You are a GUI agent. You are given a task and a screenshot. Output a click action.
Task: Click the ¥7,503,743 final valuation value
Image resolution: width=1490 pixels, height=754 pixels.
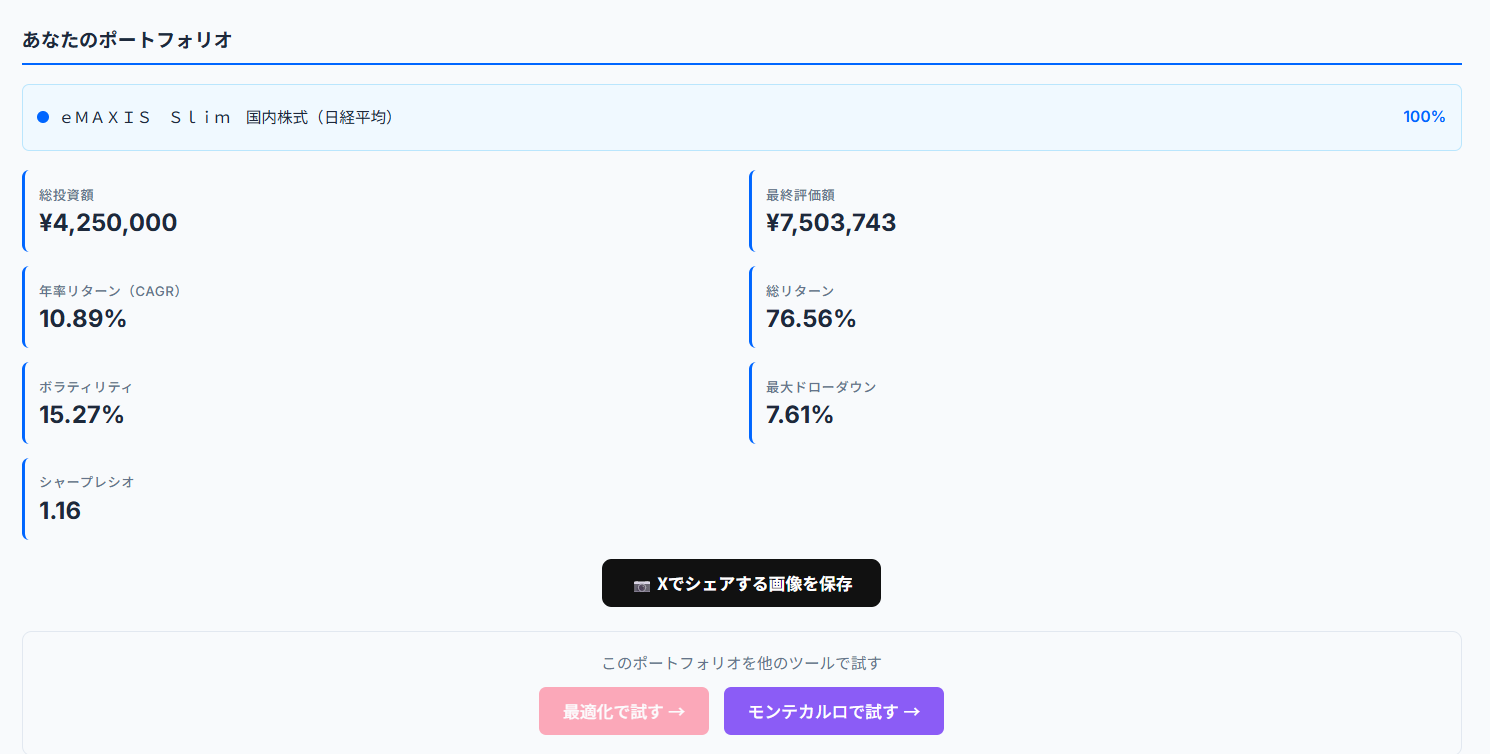pos(830,223)
